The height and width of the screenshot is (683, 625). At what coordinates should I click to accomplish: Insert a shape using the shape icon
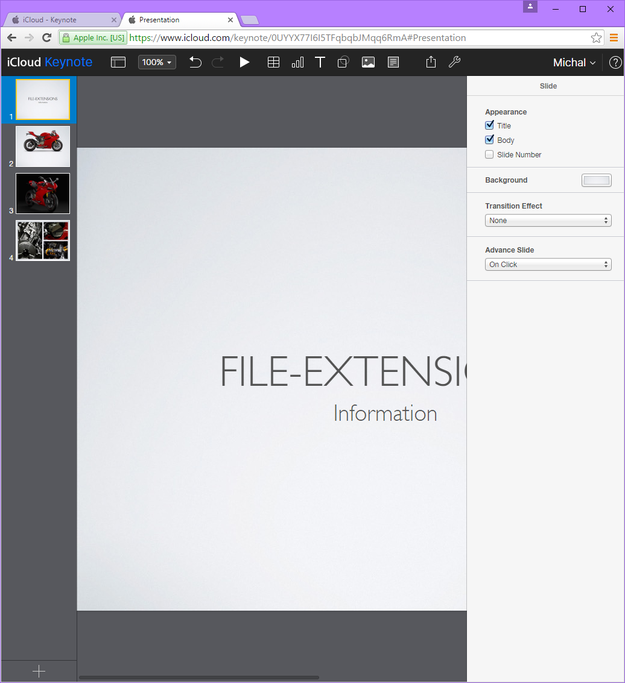(x=343, y=62)
